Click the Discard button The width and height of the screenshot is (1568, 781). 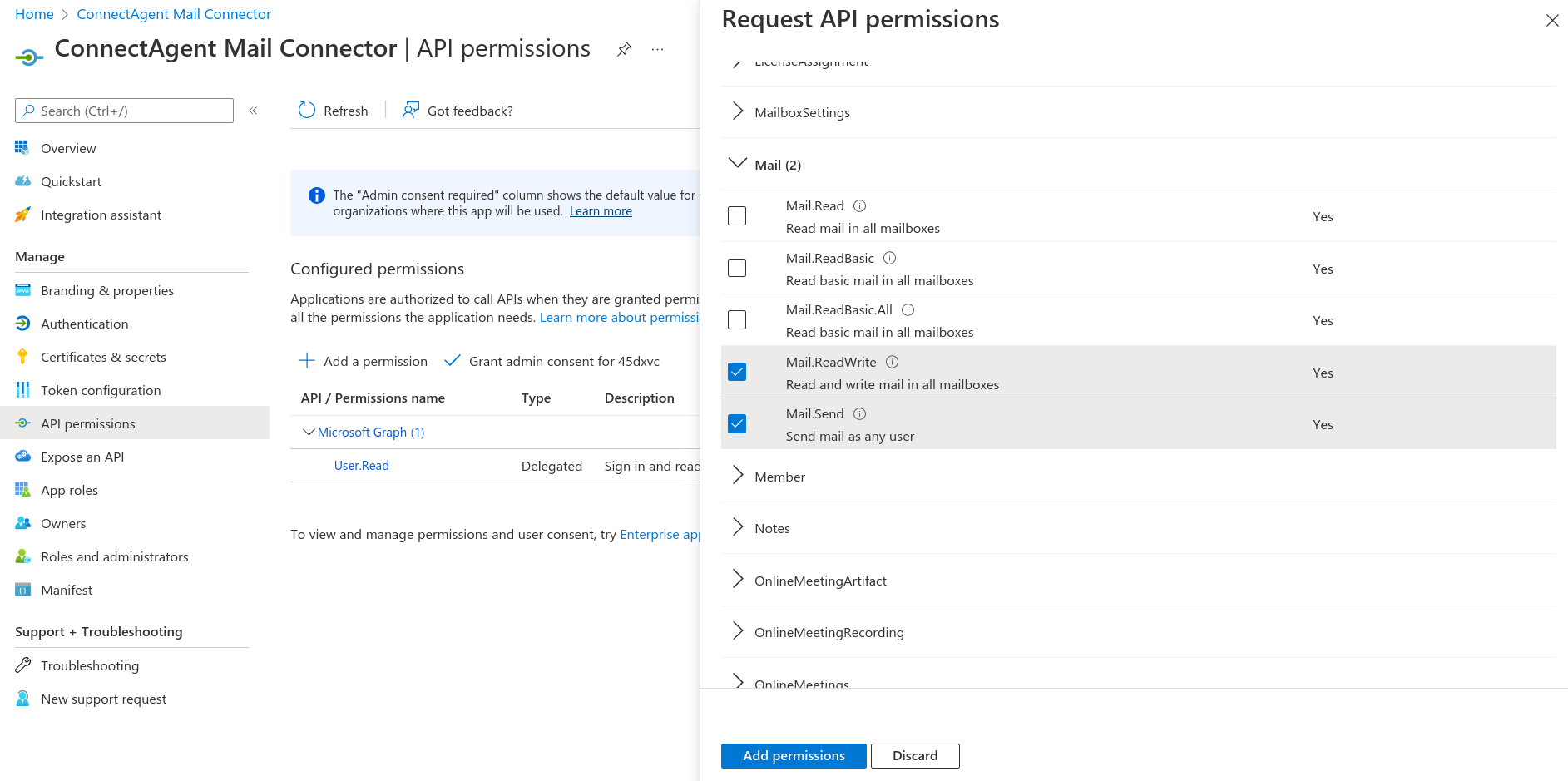tap(915, 755)
